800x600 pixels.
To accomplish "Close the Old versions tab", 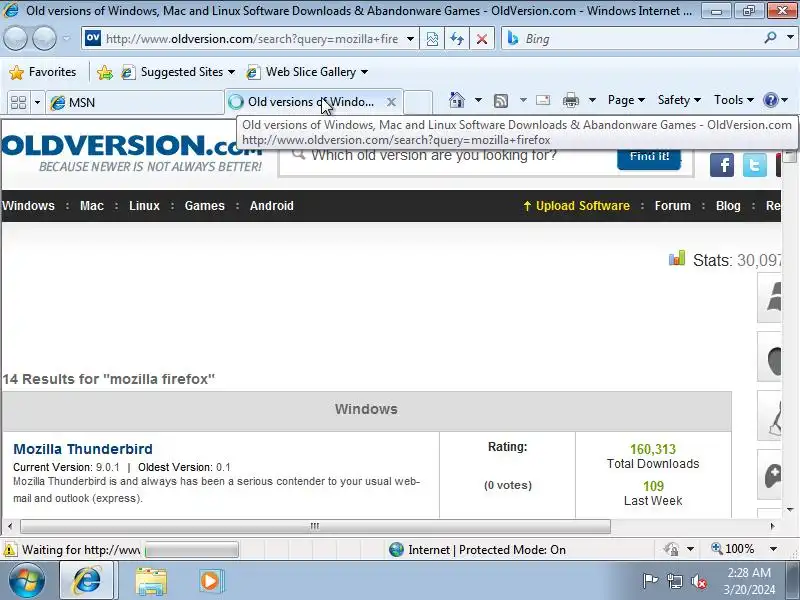I will tap(391, 102).
